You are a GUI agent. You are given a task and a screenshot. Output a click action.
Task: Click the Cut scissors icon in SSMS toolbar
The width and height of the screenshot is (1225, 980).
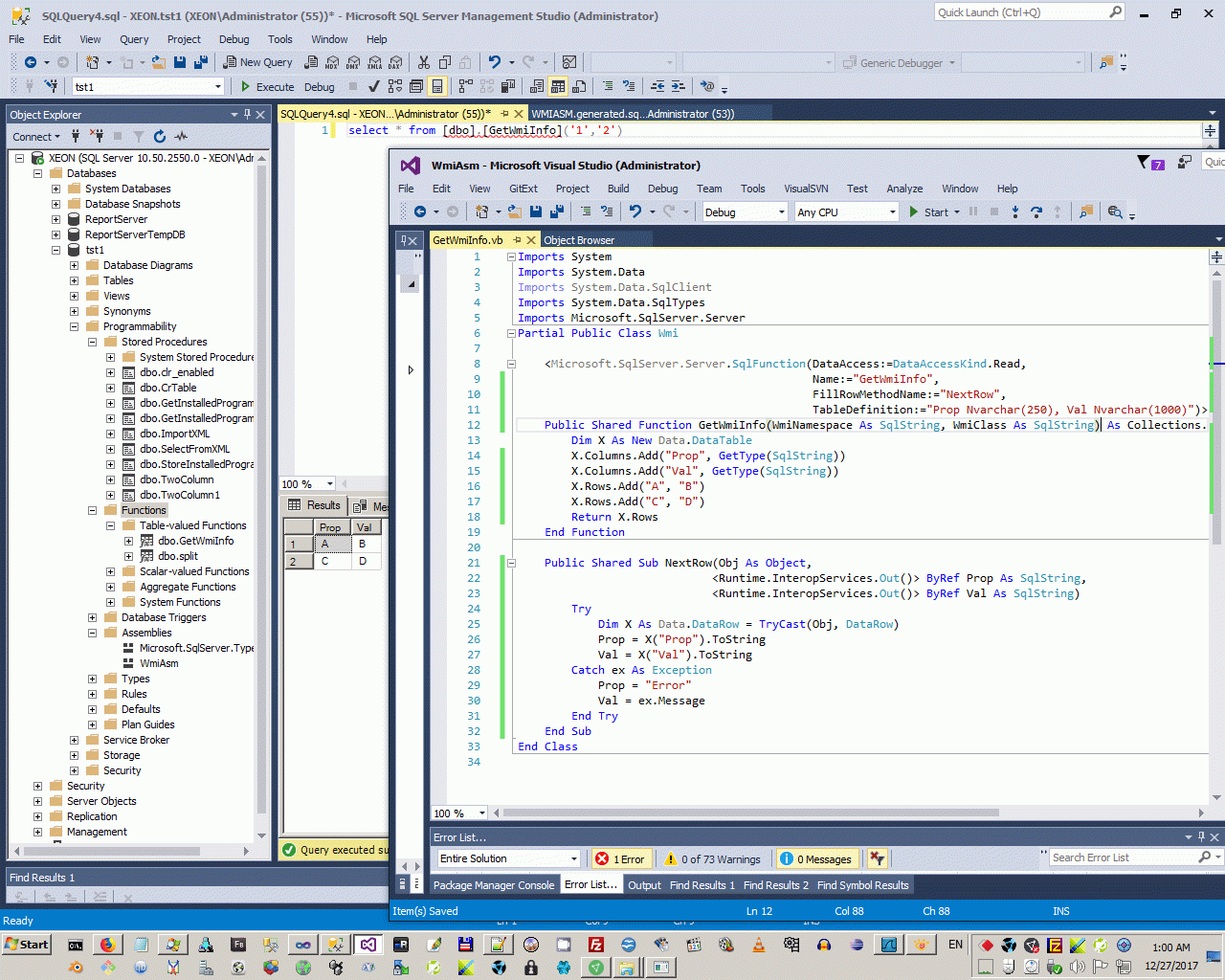click(423, 62)
